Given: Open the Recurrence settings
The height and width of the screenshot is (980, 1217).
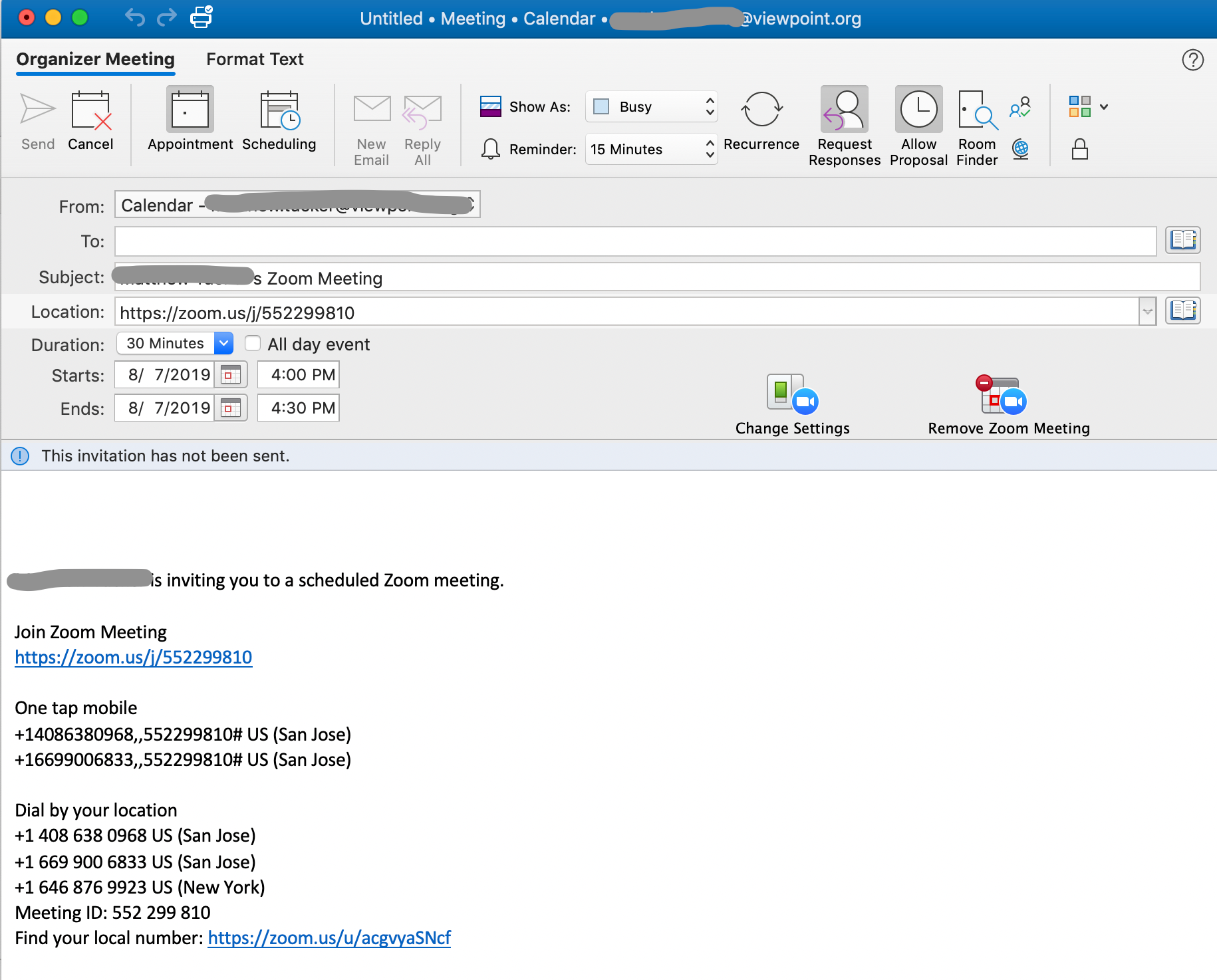Looking at the screenshot, I should point(761,109).
